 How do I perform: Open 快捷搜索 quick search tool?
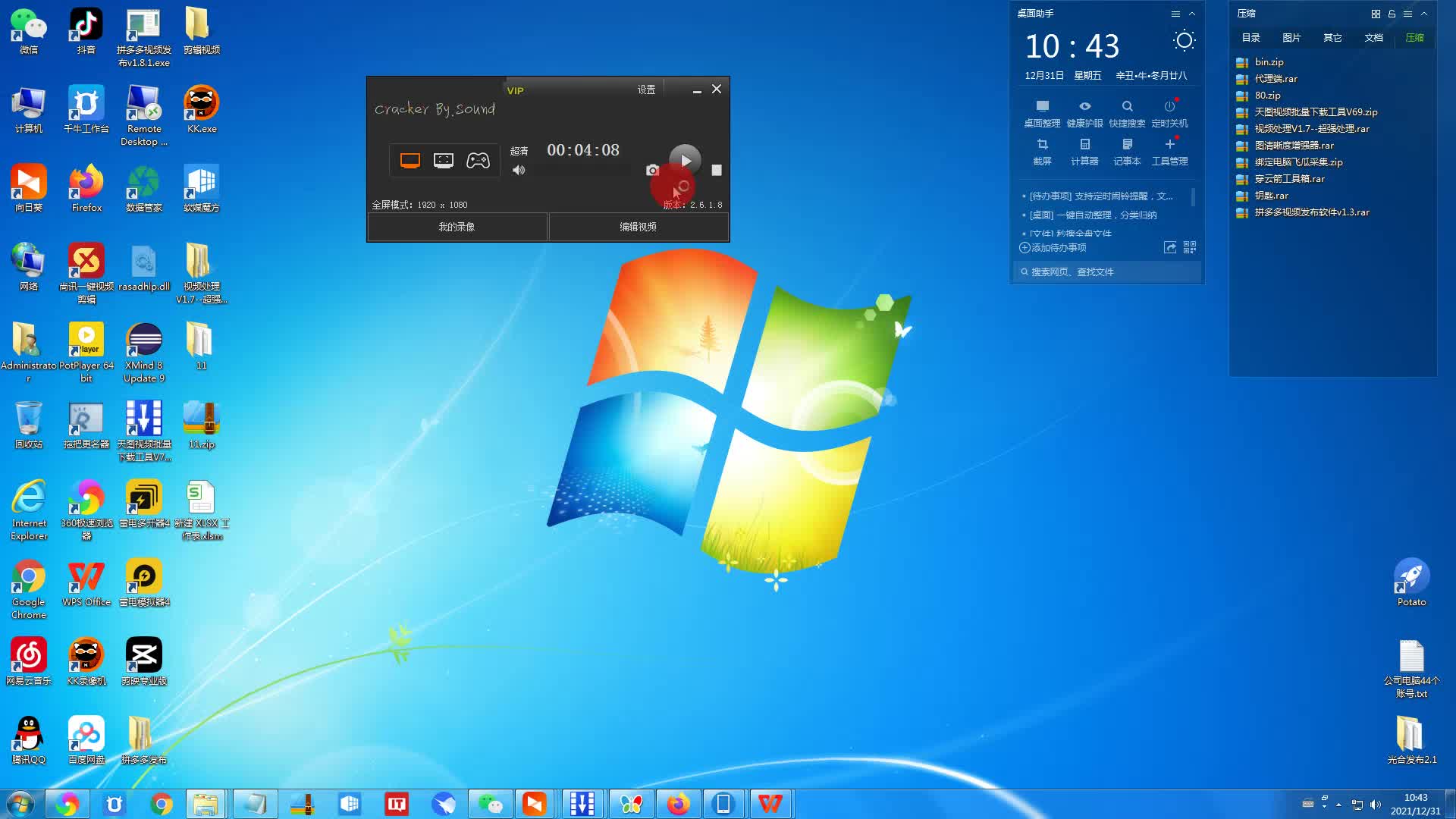[x=1127, y=114]
